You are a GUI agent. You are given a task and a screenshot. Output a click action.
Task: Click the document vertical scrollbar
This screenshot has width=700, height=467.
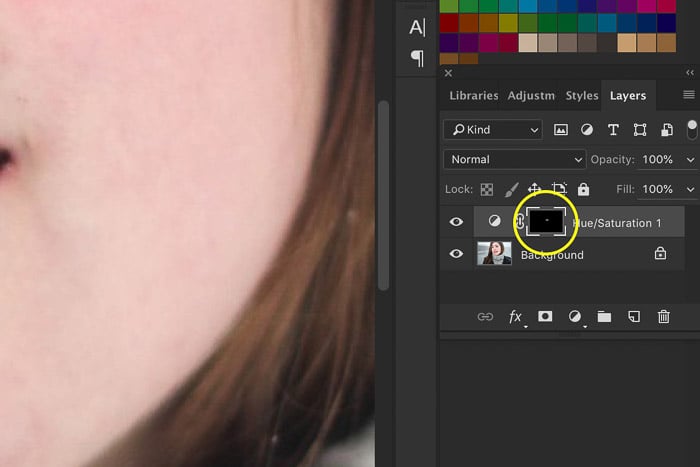coord(383,196)
